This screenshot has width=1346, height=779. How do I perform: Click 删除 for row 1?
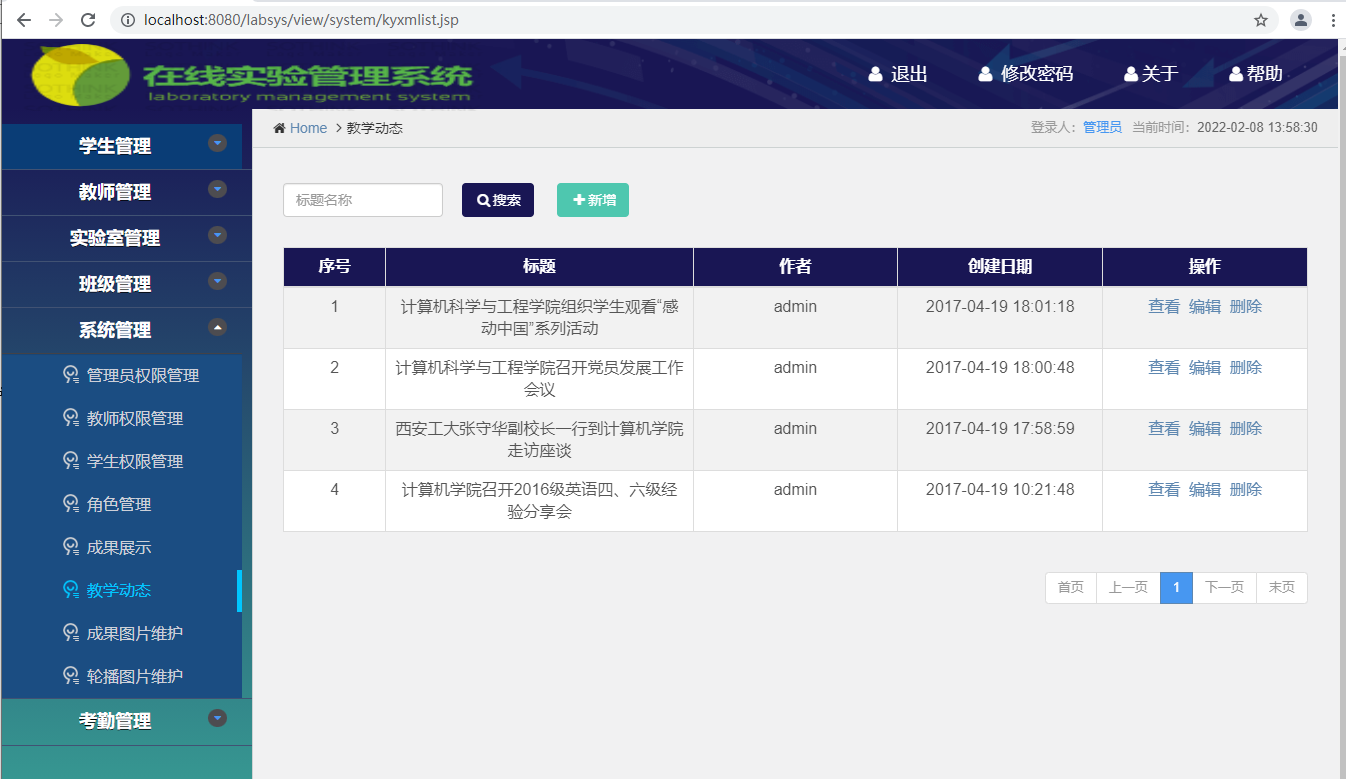point(1245,307)
